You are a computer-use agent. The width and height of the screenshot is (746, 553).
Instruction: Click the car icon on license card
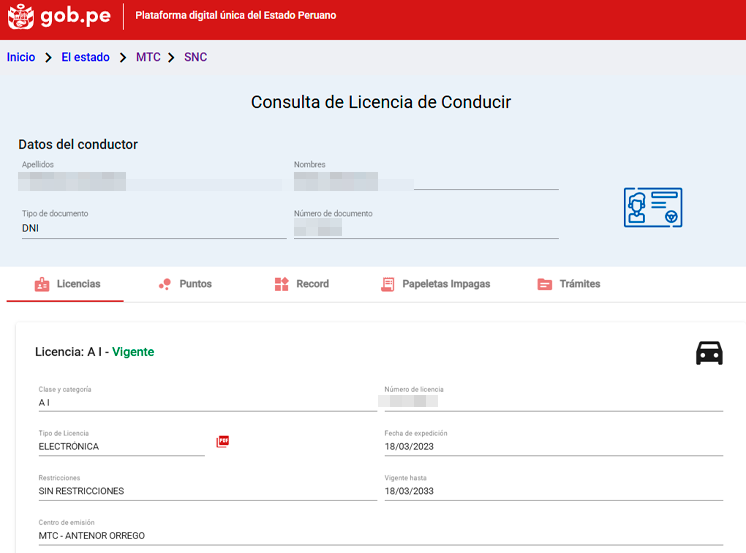pyautogui.click(x=709, y=353)
